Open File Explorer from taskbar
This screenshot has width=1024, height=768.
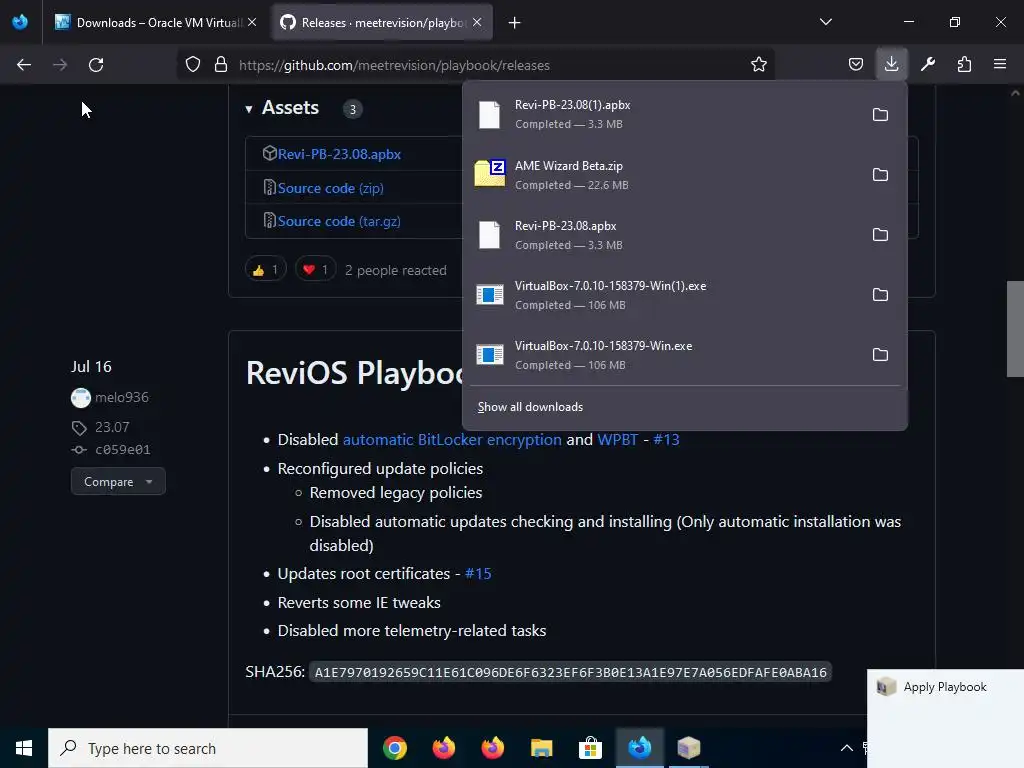541,748
